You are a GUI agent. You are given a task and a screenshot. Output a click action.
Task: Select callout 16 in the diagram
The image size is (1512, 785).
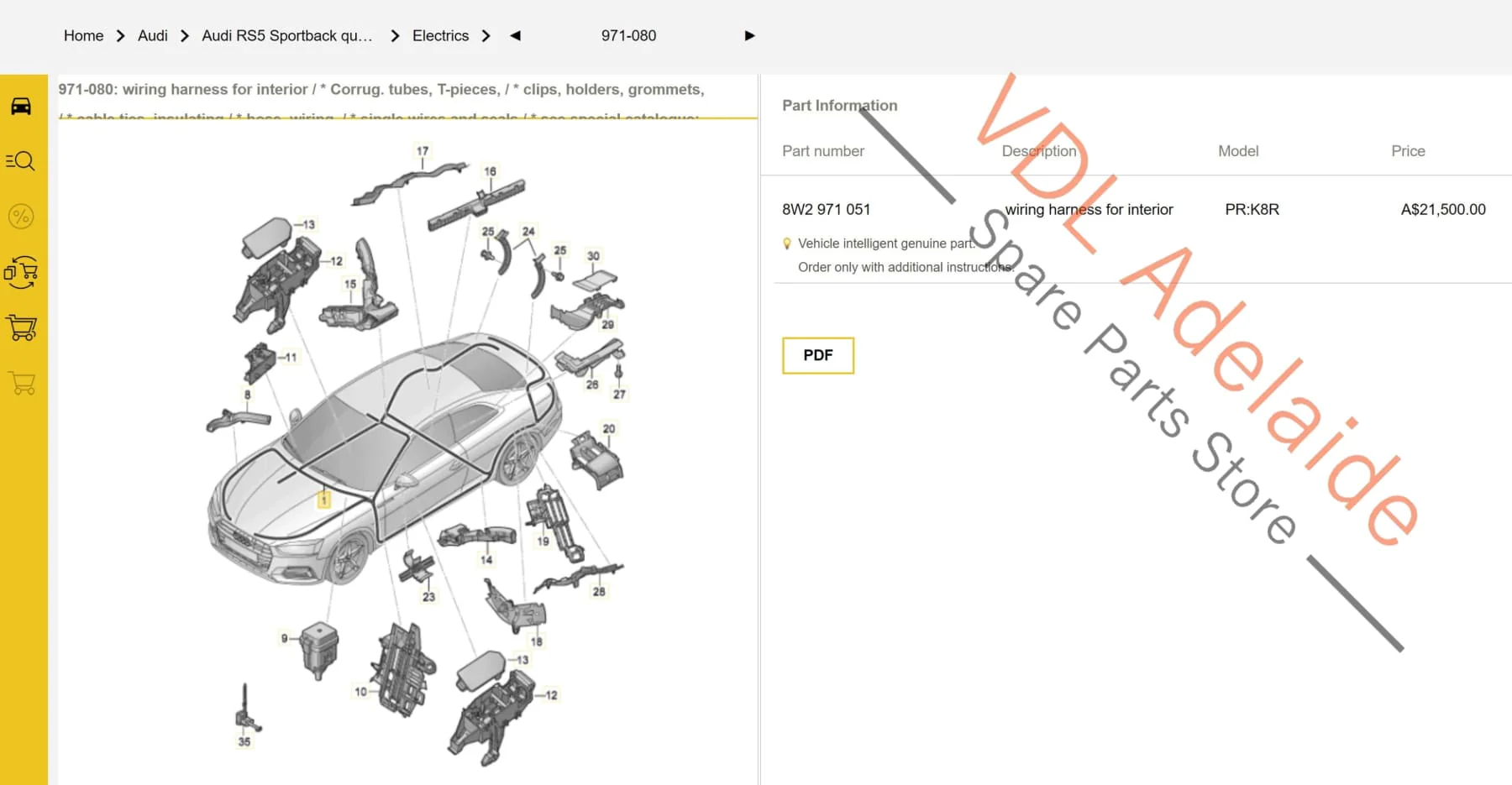(x=490, y=171)
